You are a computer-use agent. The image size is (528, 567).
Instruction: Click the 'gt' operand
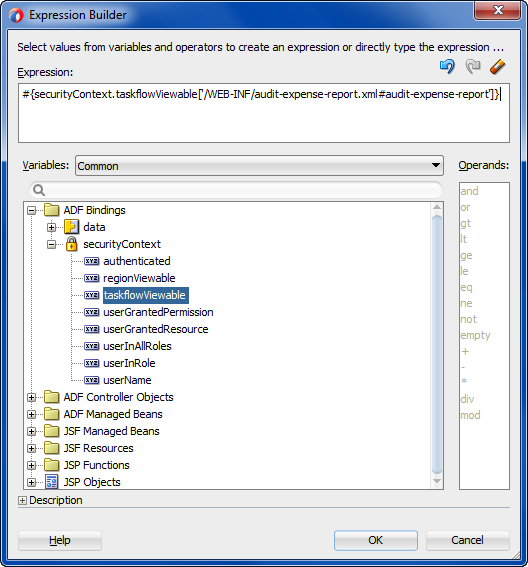click(466, 223)
